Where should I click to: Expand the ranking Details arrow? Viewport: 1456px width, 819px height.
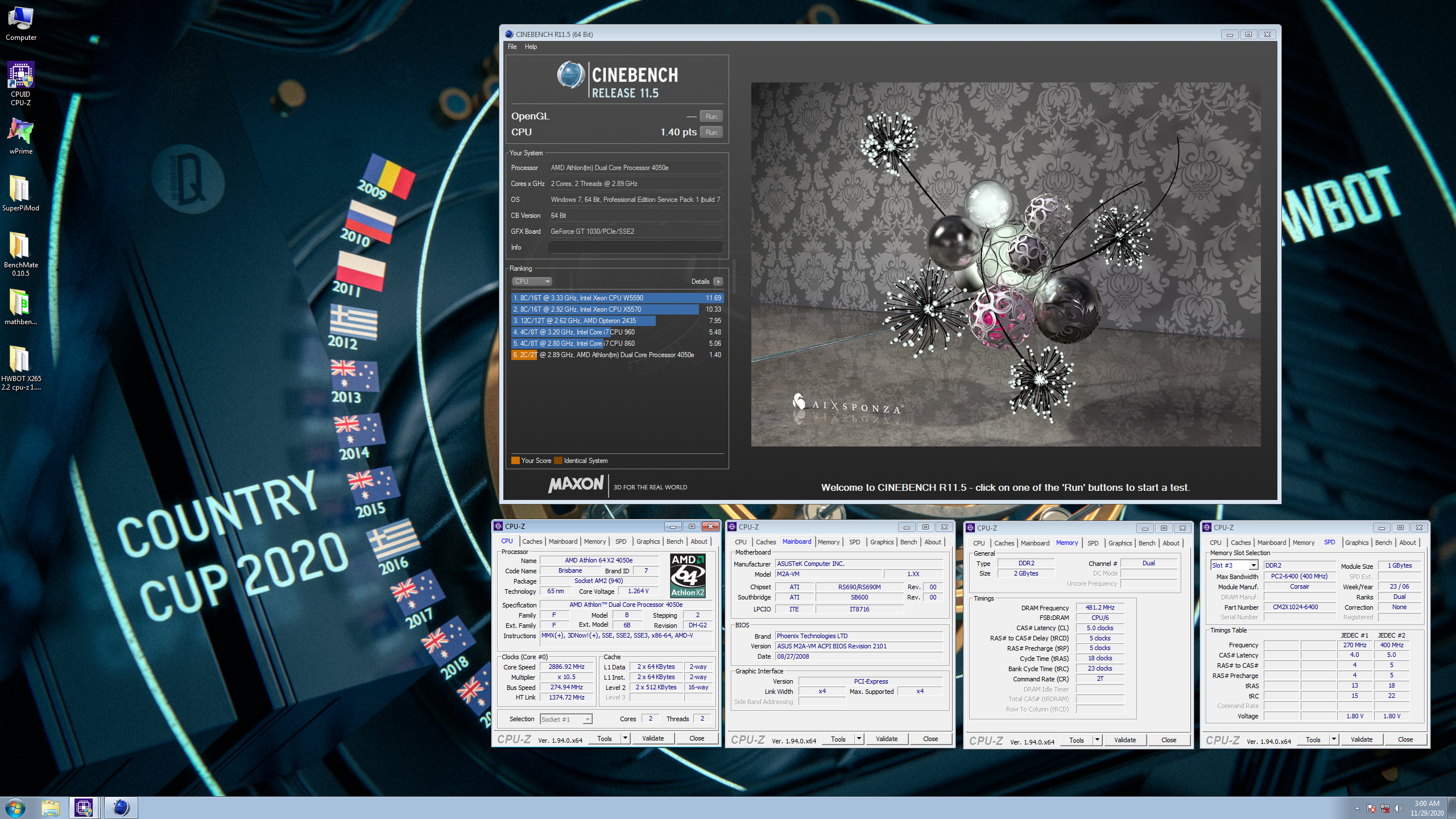pyautogui.click(x=718, y=282)
